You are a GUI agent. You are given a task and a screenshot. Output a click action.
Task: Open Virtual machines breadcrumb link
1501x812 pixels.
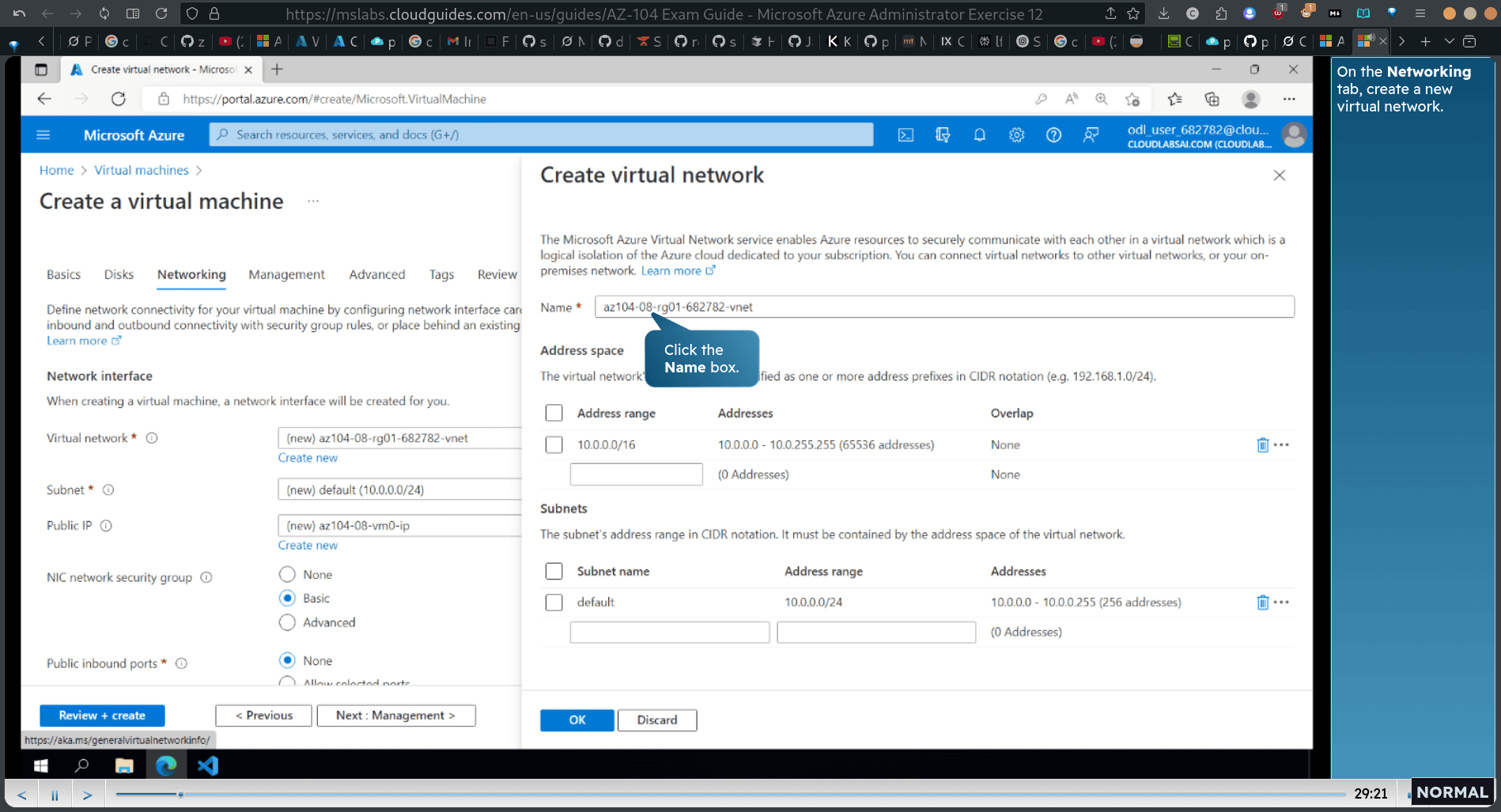pos(142,170)
